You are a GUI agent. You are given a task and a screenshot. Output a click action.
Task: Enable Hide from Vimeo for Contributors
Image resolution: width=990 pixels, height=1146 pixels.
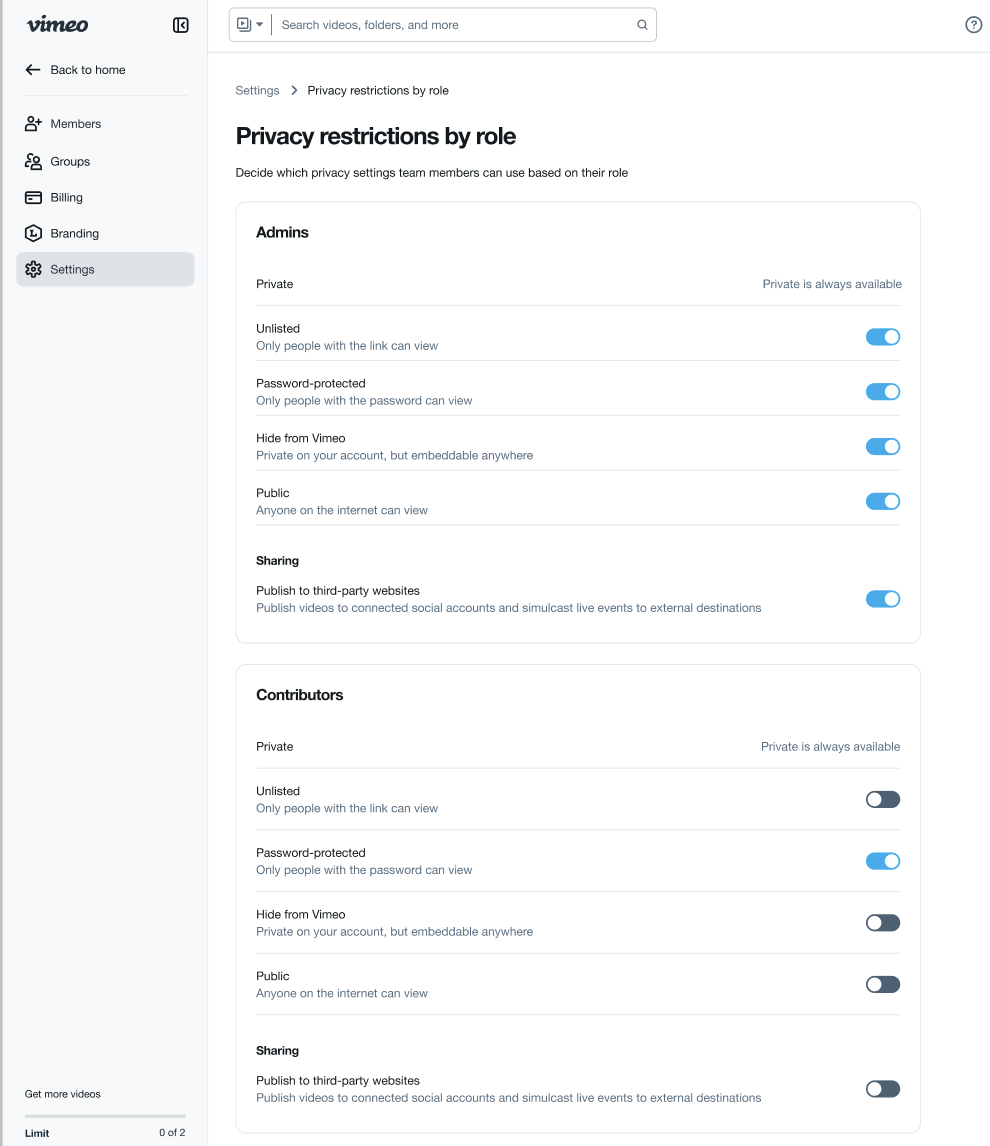point(883,922)
